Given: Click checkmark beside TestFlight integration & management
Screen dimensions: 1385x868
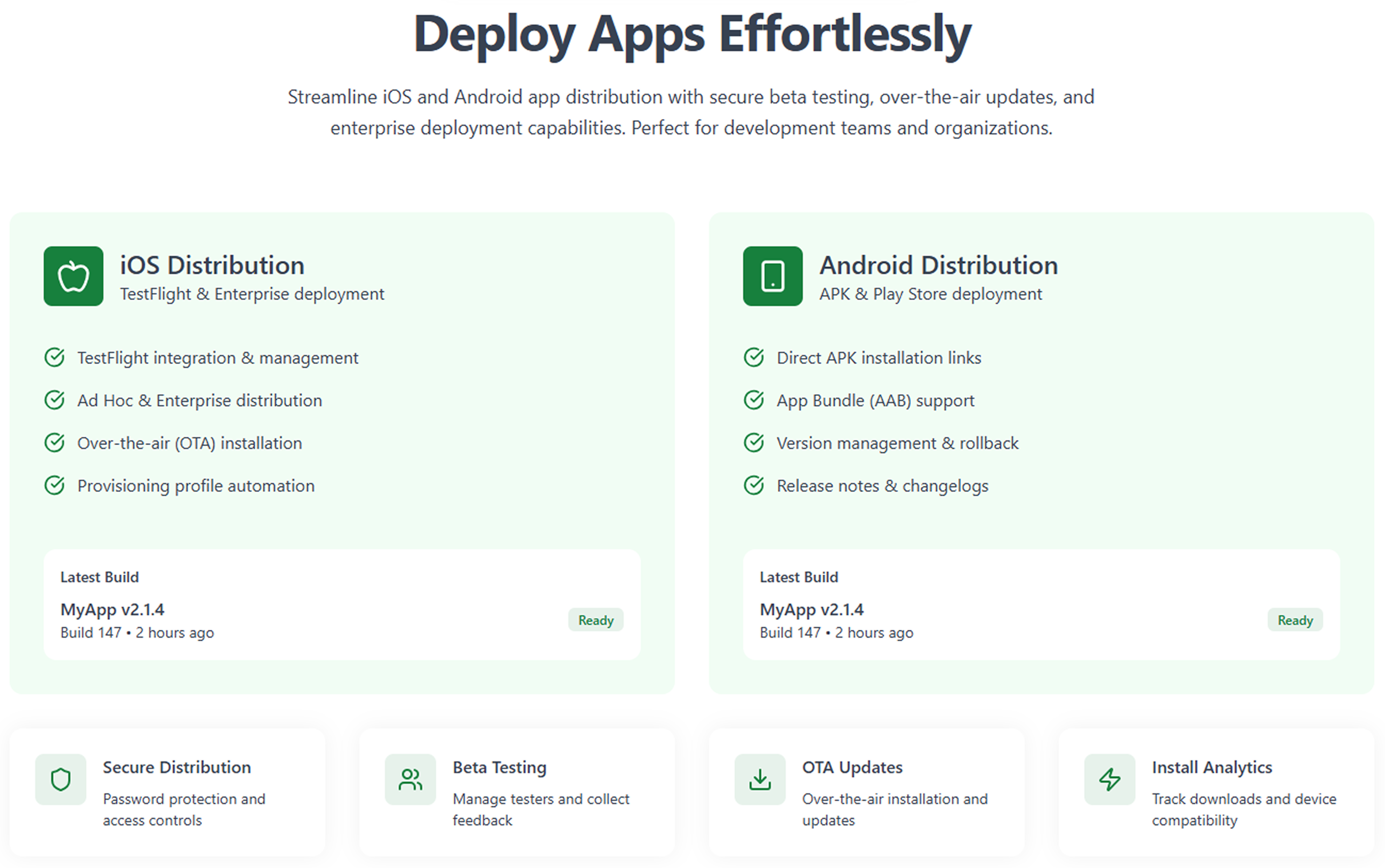Looking at the screenshot, I should 54,358.
